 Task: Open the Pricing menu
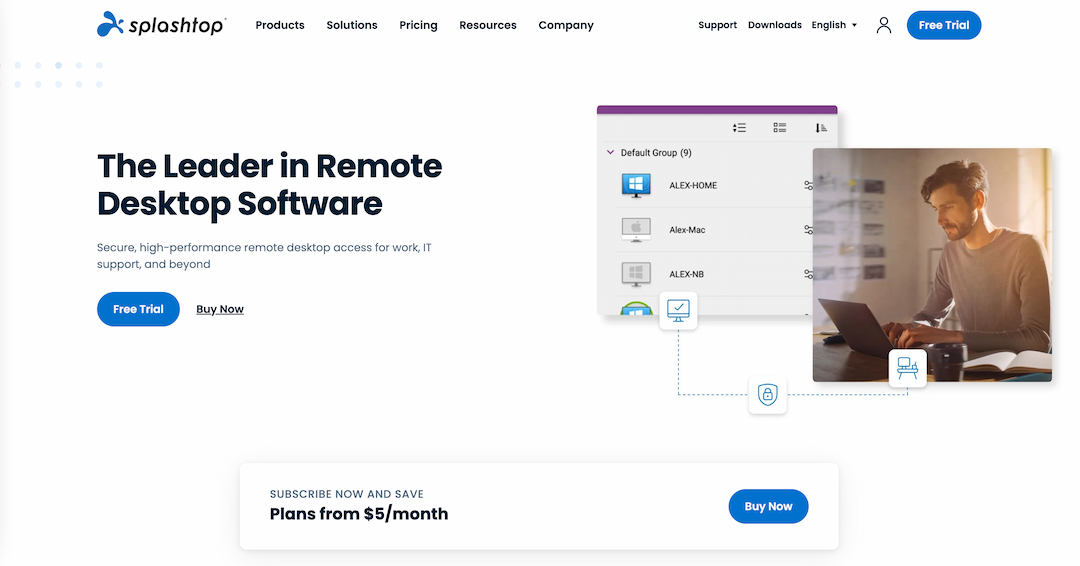click(x=418, y=25)
